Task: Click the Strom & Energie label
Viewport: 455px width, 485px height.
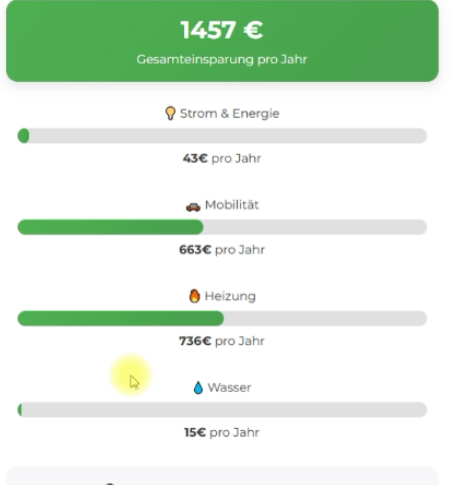Action: coord(230,114)
